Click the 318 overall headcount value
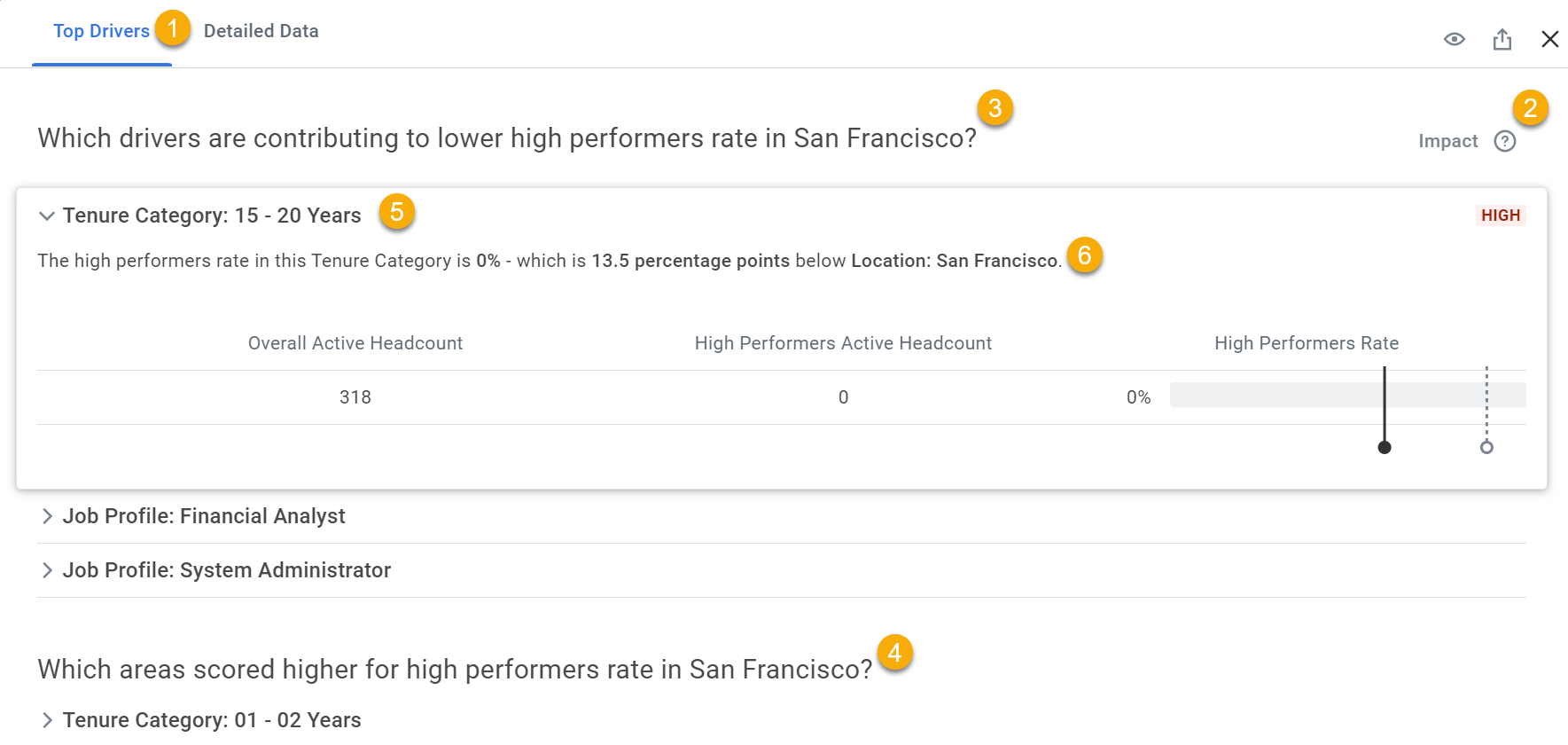The width and height of the screenshot is (1568, 745). pyautogui.click(x=355, y=397)
